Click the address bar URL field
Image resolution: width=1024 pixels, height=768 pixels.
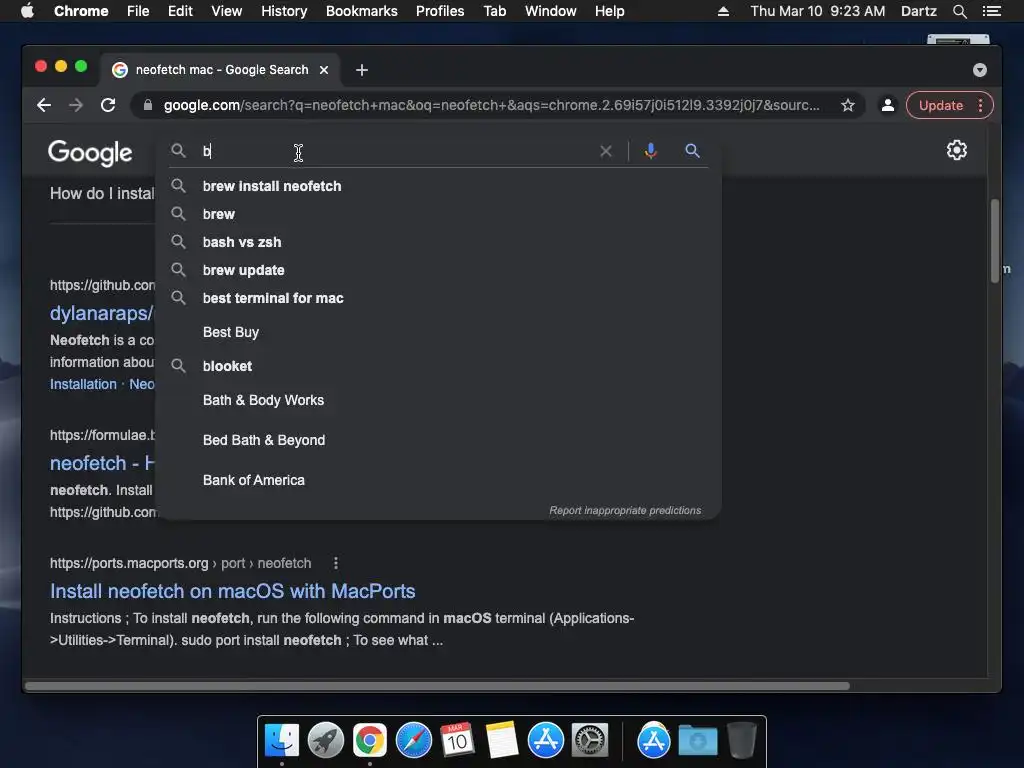[x=491, y=105]
